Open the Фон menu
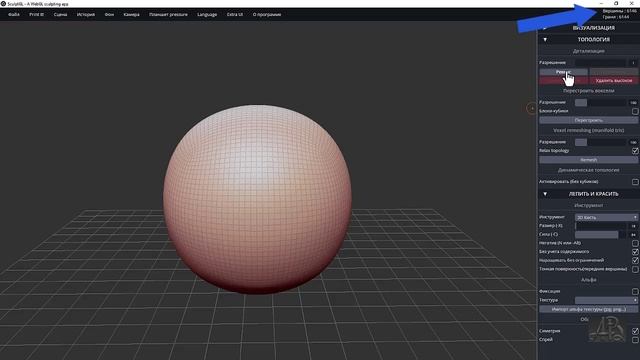This screenshot has height=360, width=640. tap(109, 14)
